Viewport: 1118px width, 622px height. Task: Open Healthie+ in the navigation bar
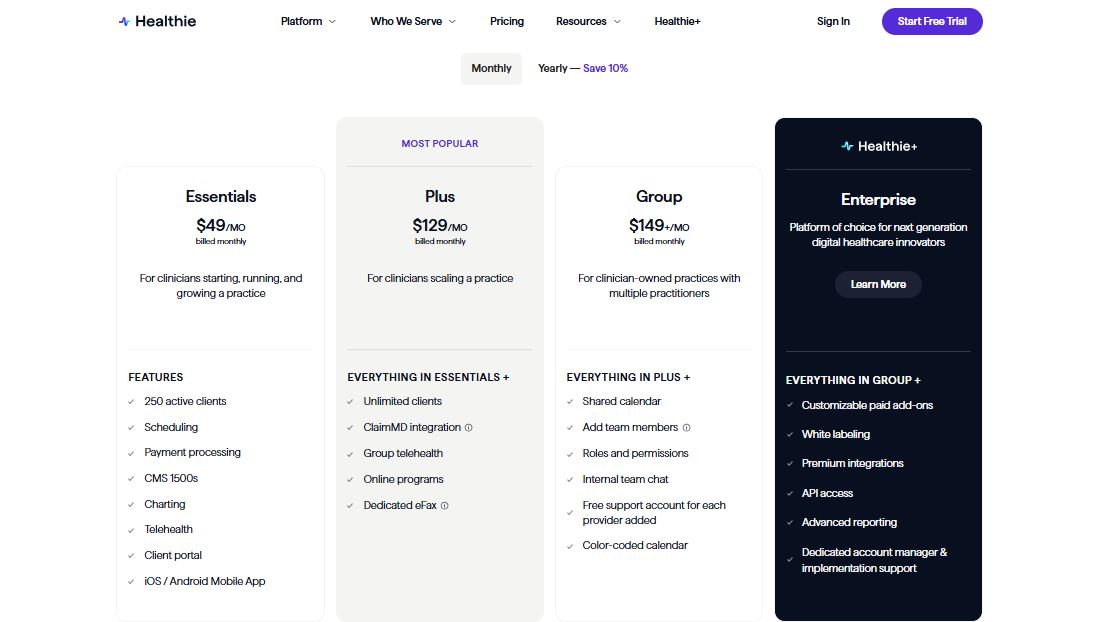coord(677,21)
